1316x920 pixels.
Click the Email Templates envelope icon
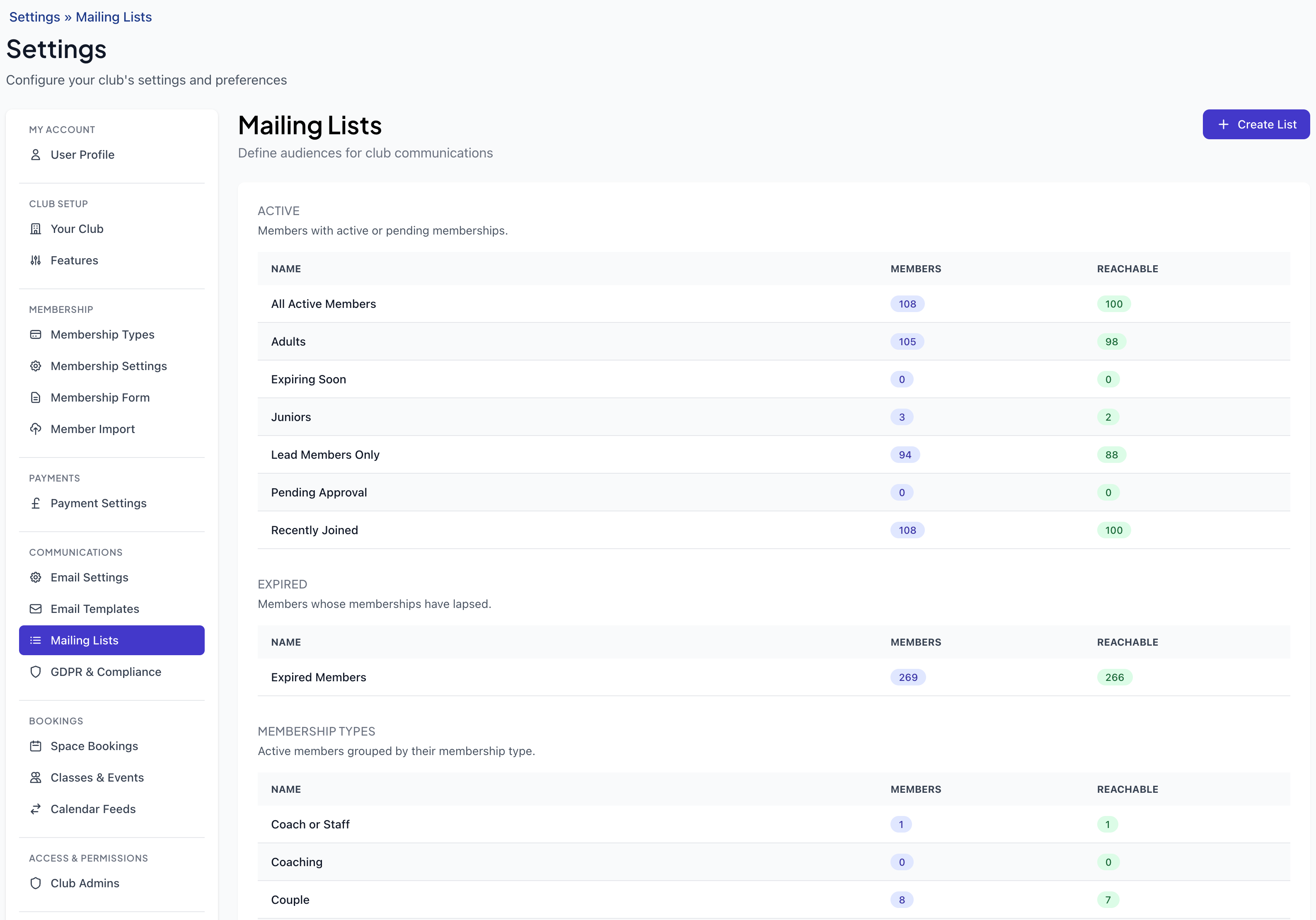point(36,609)
